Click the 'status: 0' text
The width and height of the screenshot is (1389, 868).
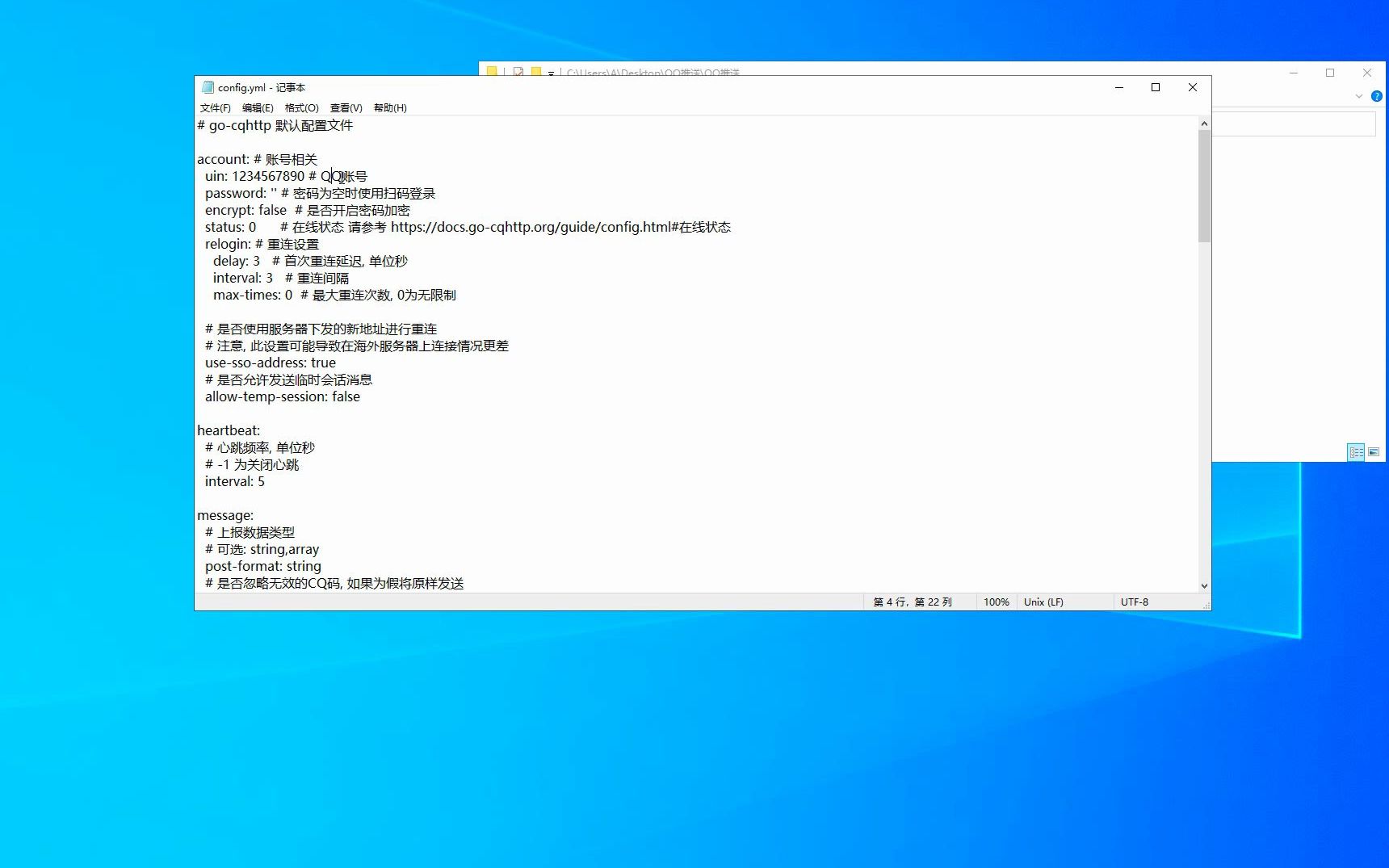(230, 227)
